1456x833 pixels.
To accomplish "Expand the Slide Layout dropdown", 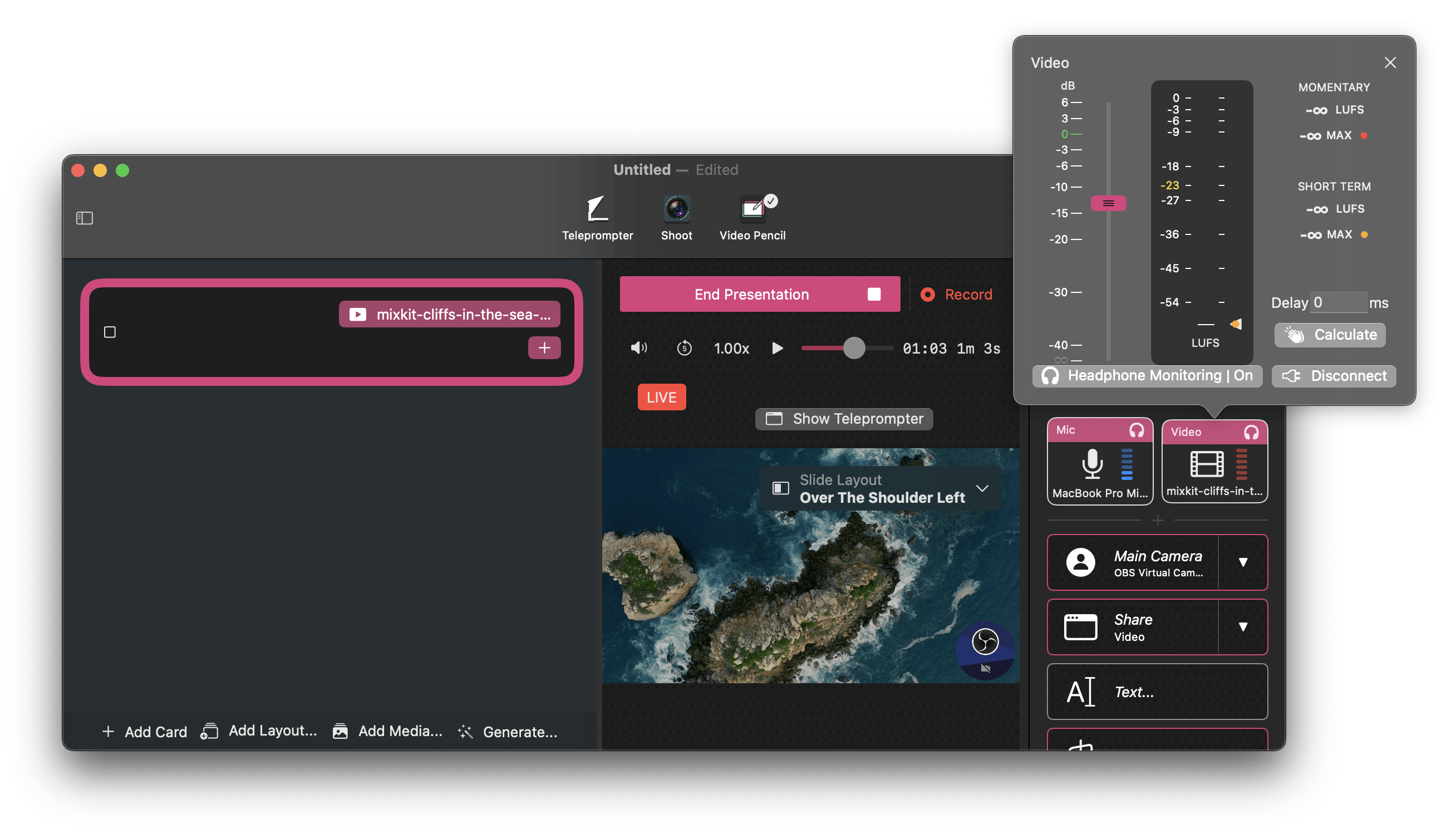I will [982, 488].
